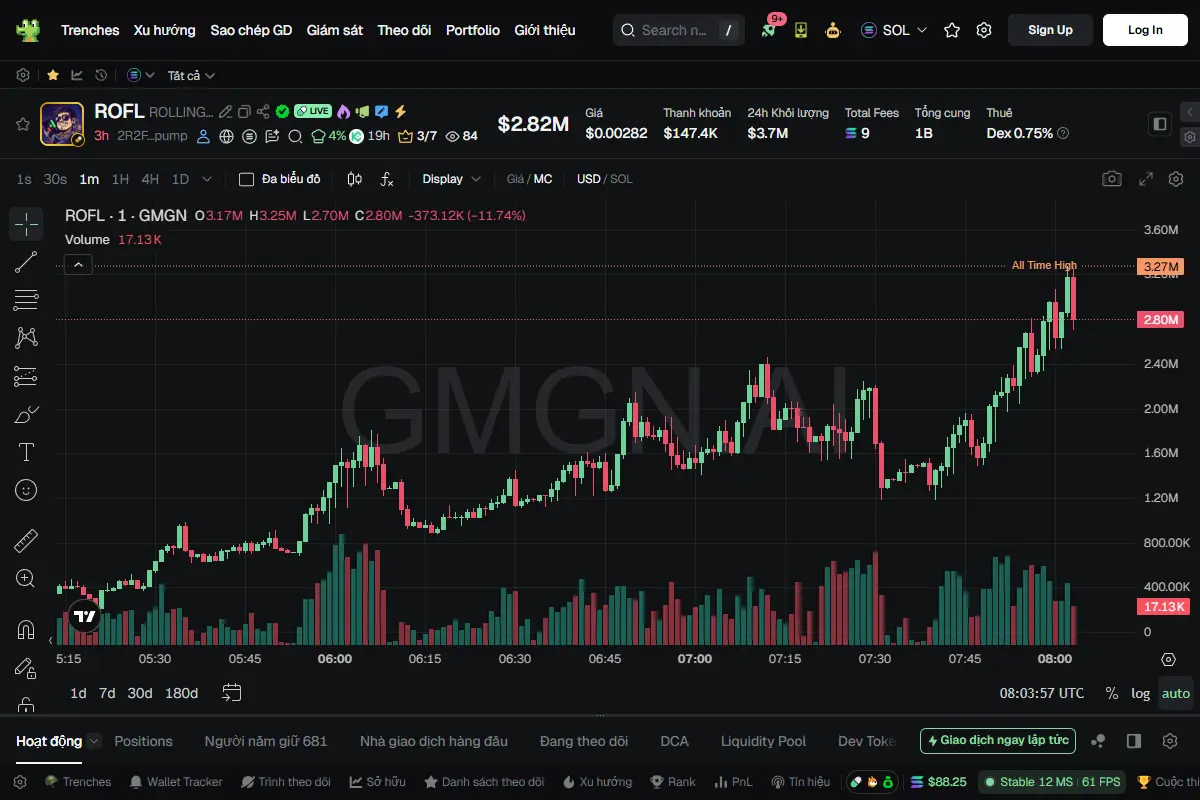Click the candlestick chart type icon
The height and width of the screenshot is (800, 1200).
tap(354, 179)
